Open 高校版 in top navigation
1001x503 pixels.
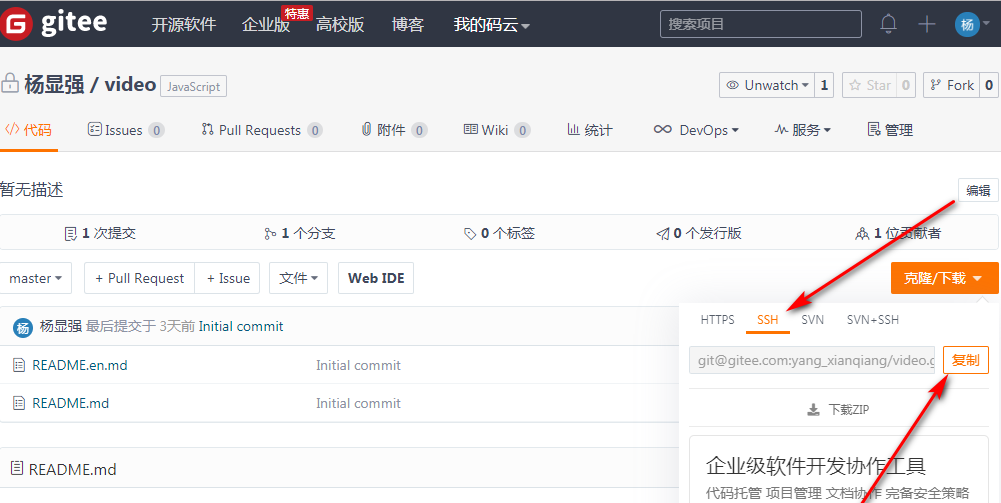pyautogui.click(x=340, y=25)
